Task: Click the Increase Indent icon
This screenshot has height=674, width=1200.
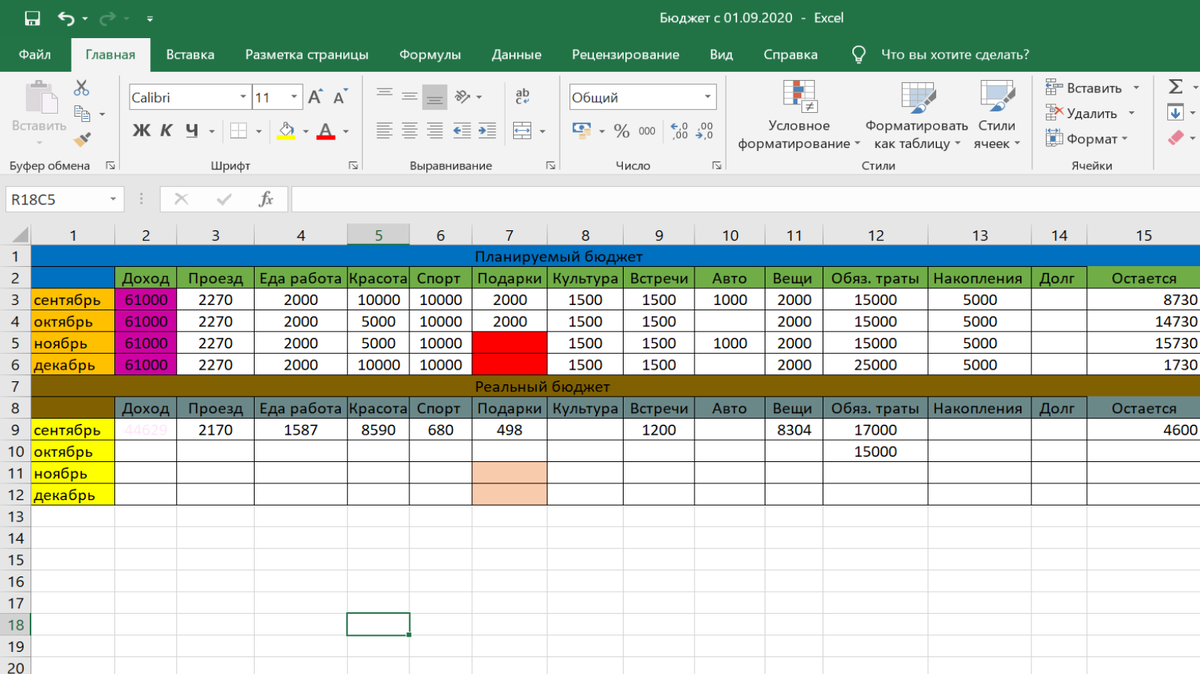Action: tap(487, 131)
